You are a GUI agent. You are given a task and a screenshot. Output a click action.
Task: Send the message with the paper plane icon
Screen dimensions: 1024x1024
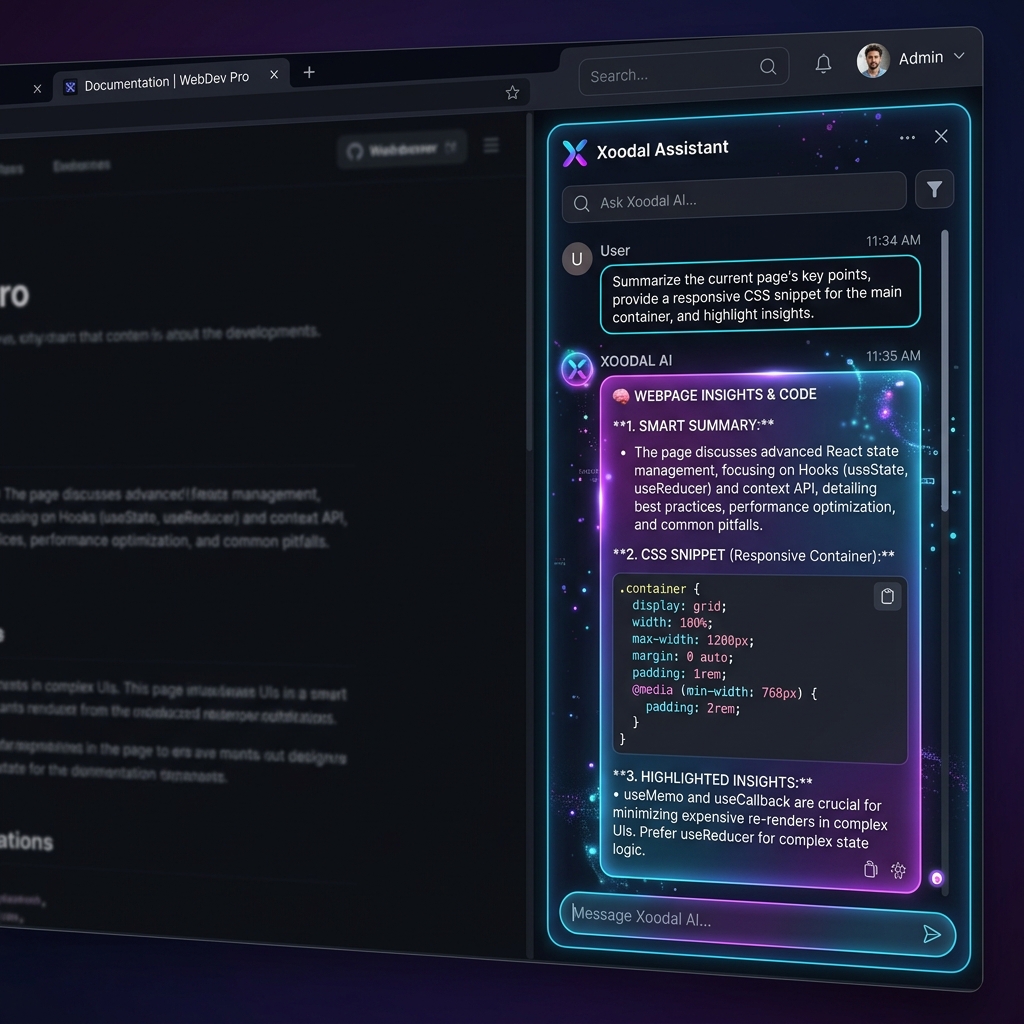pyautogui.click(x=932, y=935)
